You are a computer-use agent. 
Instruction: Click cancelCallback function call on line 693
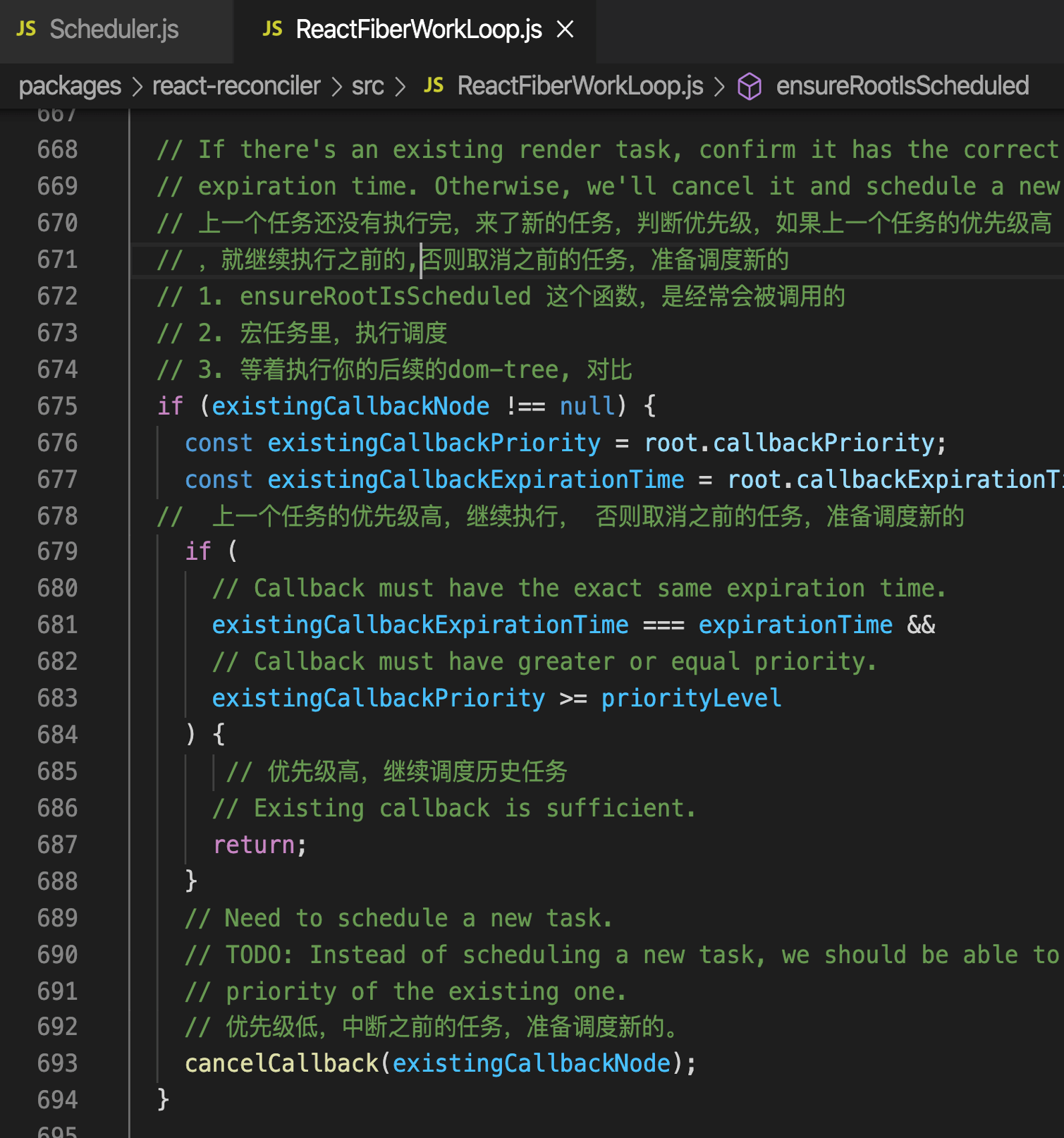282,1063
